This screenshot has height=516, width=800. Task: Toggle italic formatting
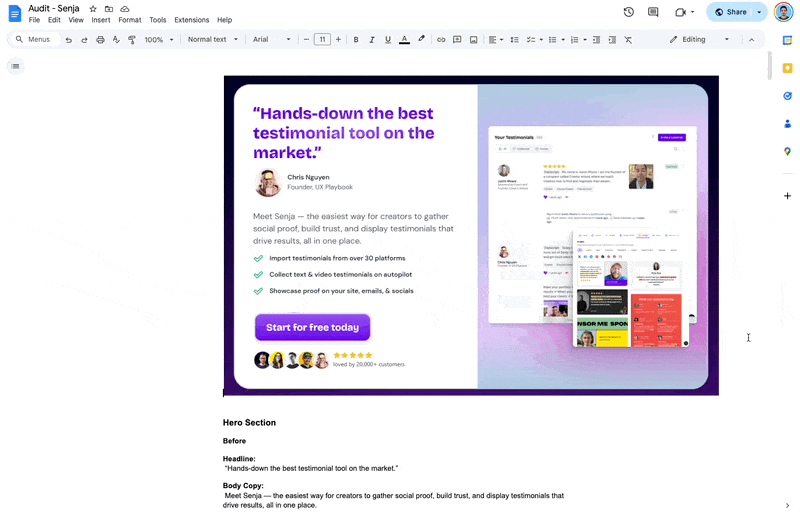point(371,39)
